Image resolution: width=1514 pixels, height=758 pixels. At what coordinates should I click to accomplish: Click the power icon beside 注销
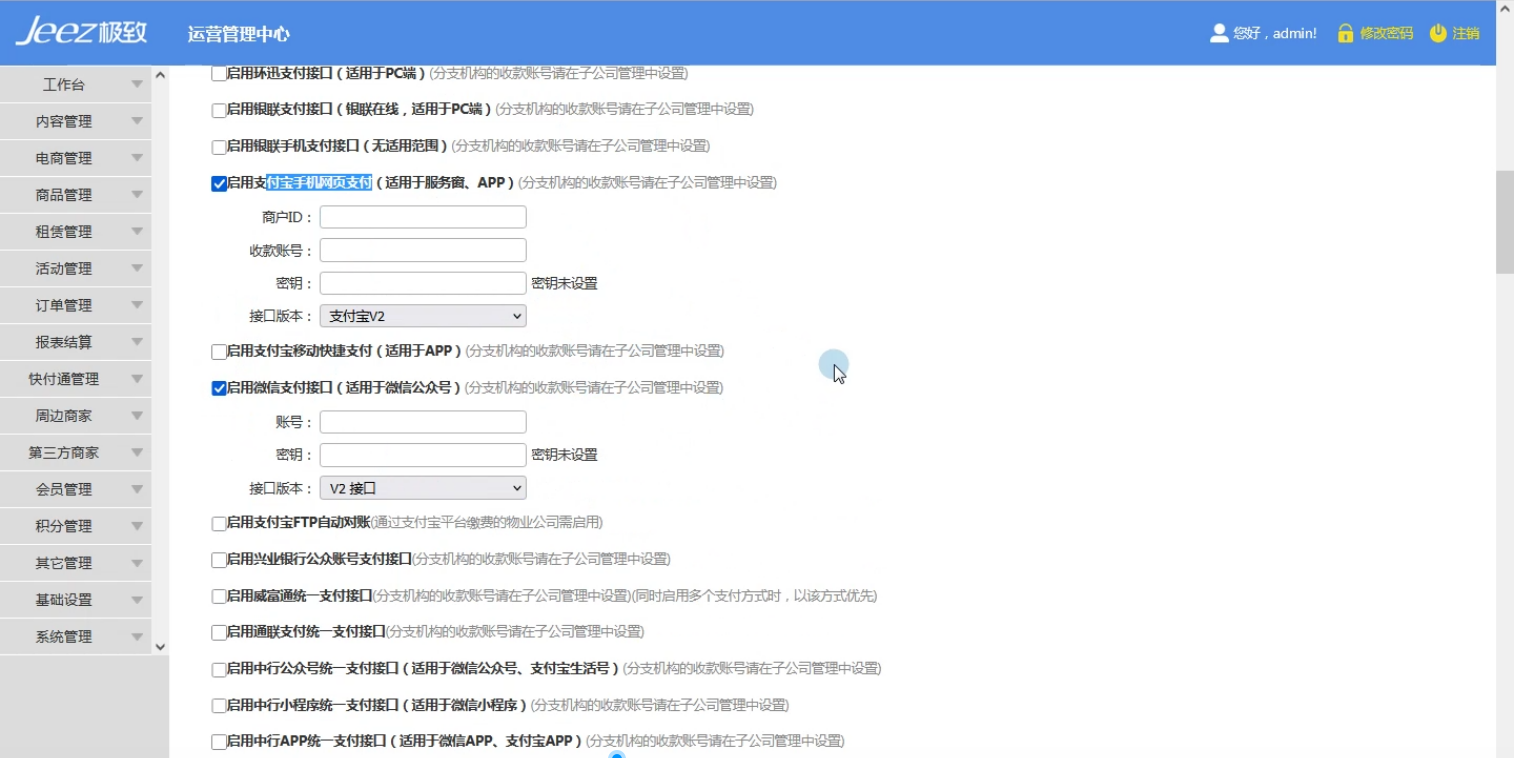[1438, 33]
